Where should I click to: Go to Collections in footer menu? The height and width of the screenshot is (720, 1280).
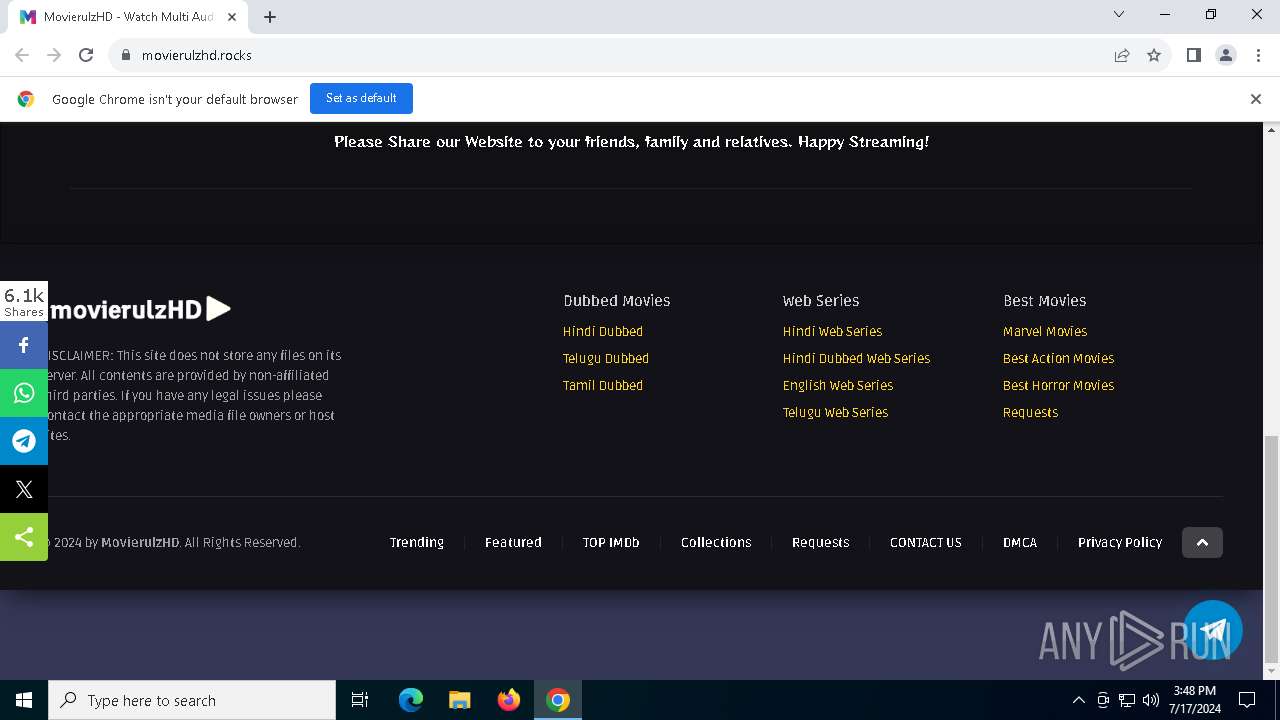(716, 542)
